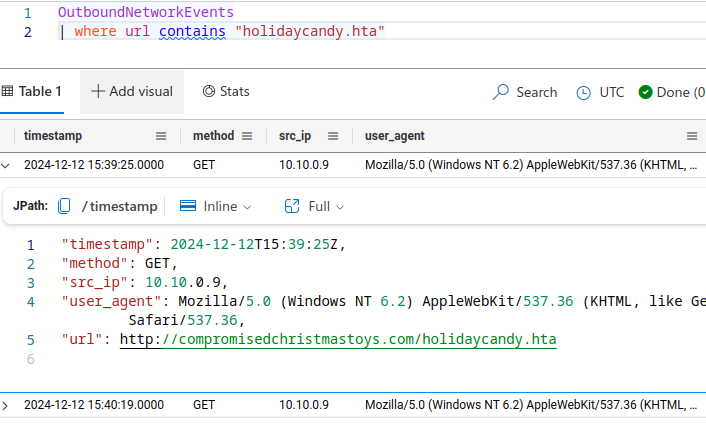Click the UTC clock icon
The width and height of the screenshot is (706, 442).
584,92
